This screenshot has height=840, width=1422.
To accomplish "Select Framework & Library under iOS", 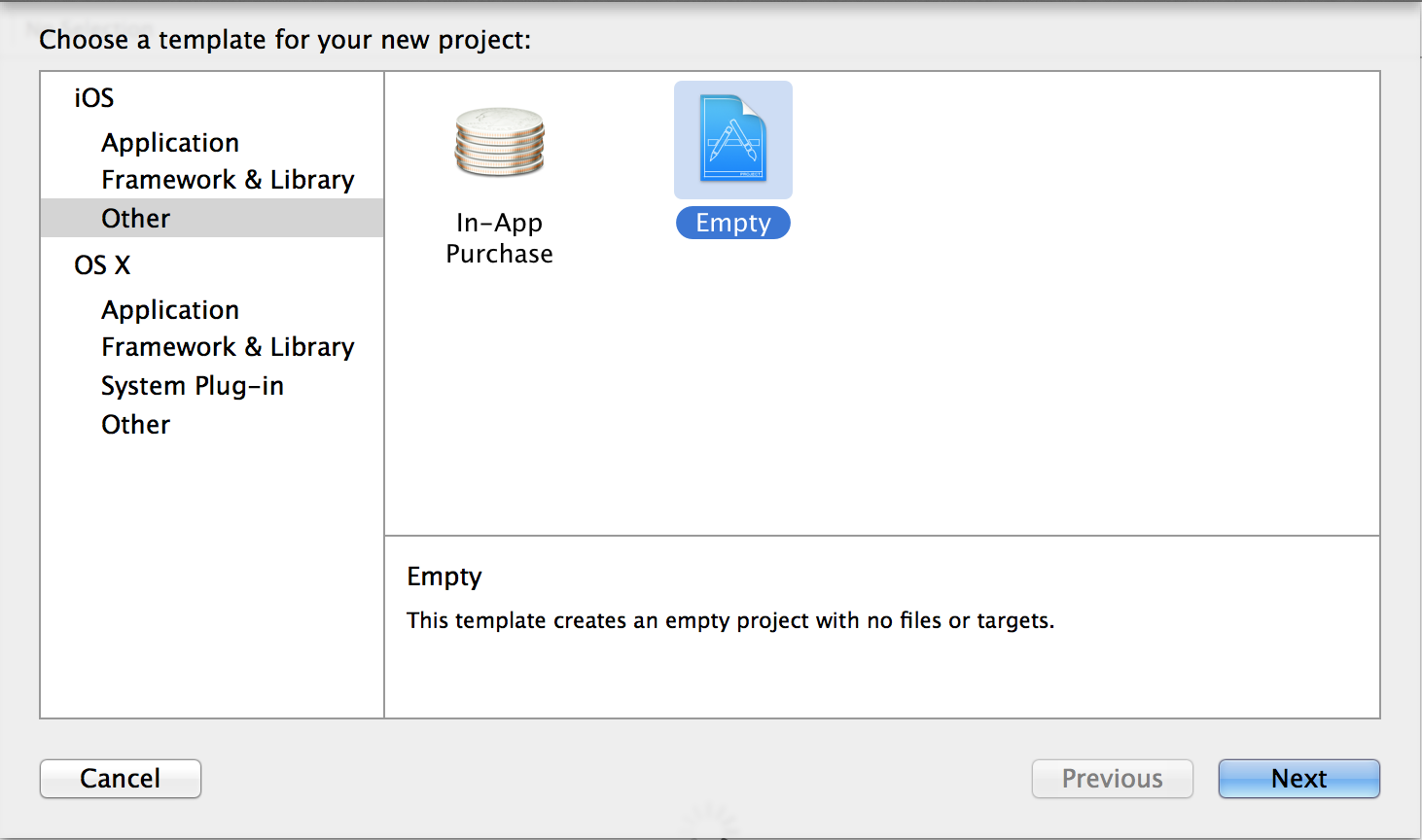I will click(228, 180).
